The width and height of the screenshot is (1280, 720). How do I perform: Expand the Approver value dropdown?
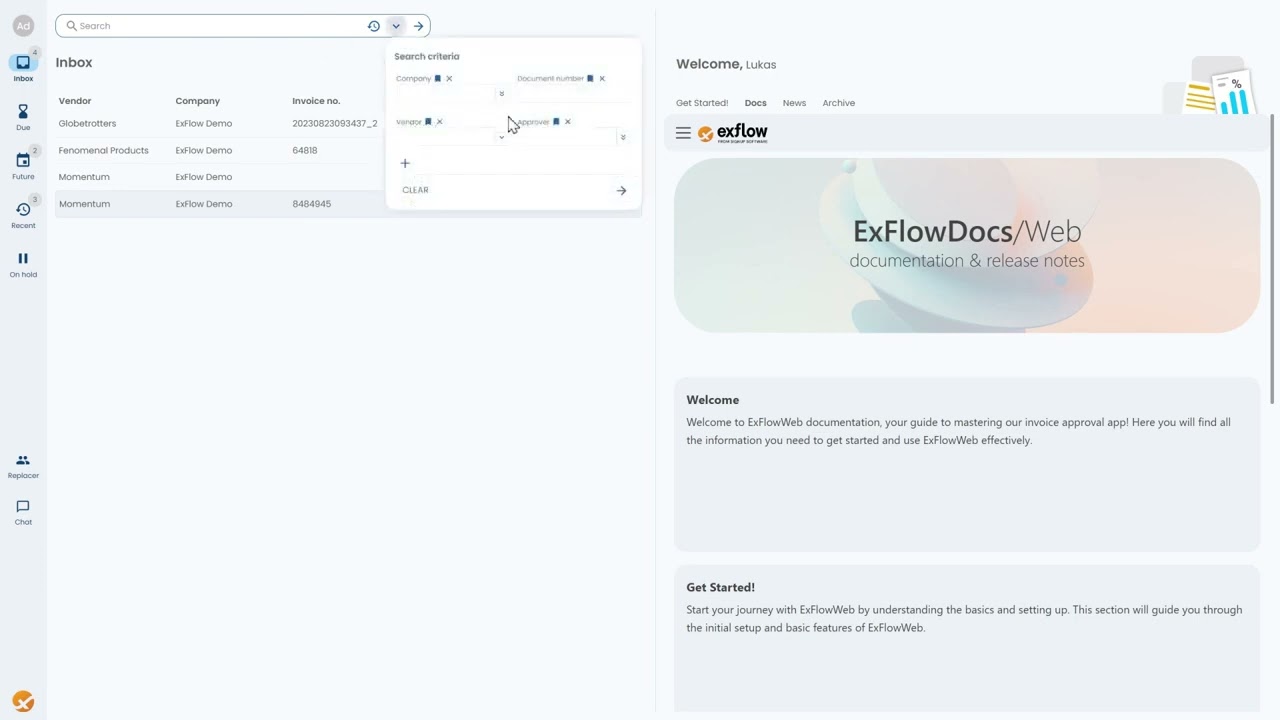click(x=623, y=137)
